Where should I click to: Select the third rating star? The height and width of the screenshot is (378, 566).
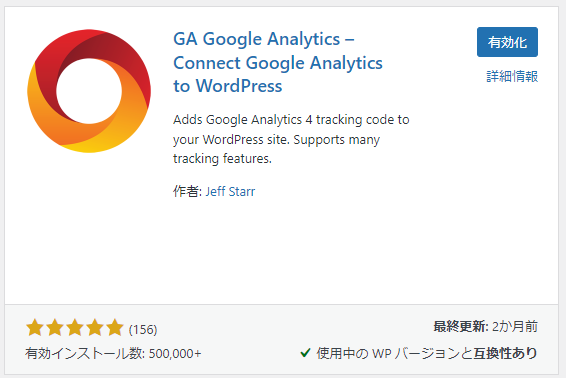tap(75, 328)
